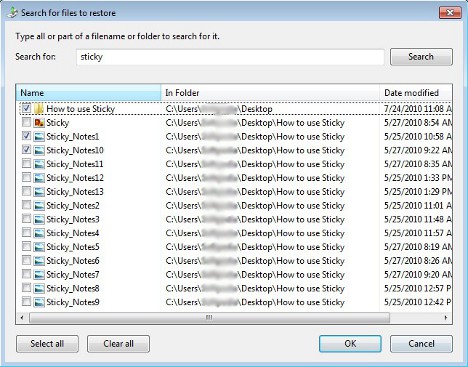Select the file name Sticky_Notes5
This screenshot has width=468, height=367.
tap(73, 247)
